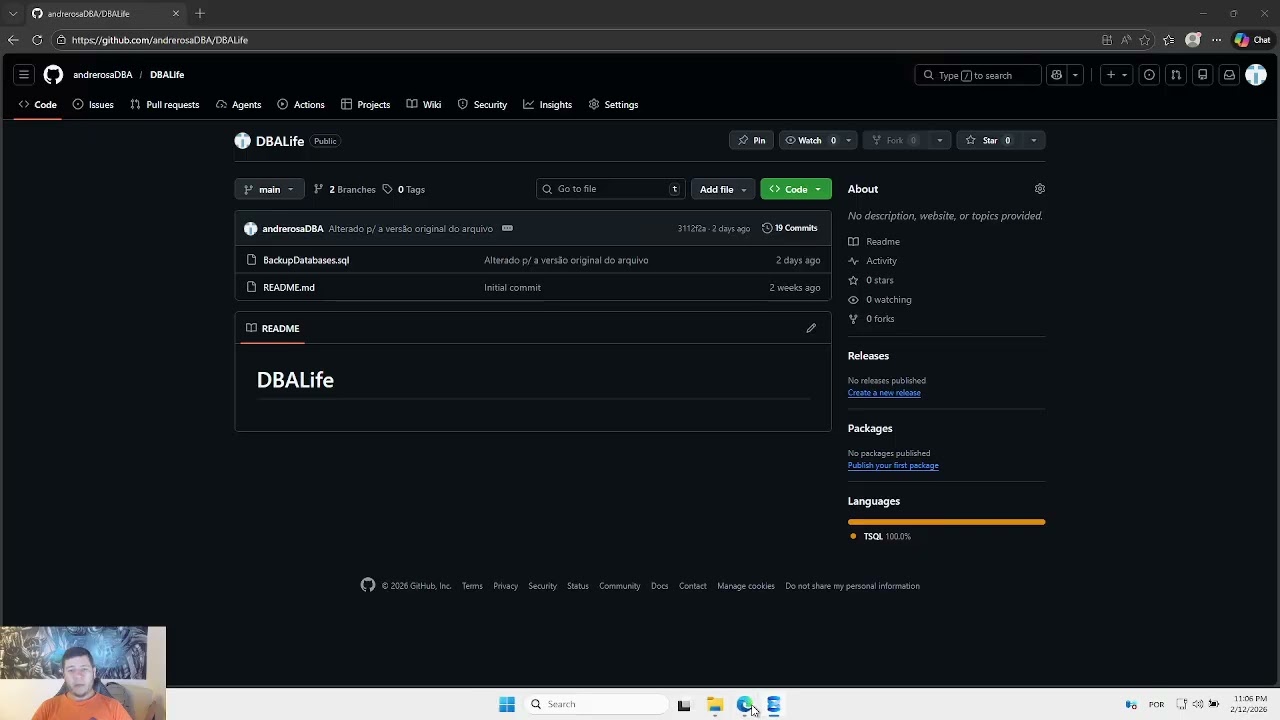Open the Agents tab
This screenshot has height=720, width=1280.
tap(238, 105)
